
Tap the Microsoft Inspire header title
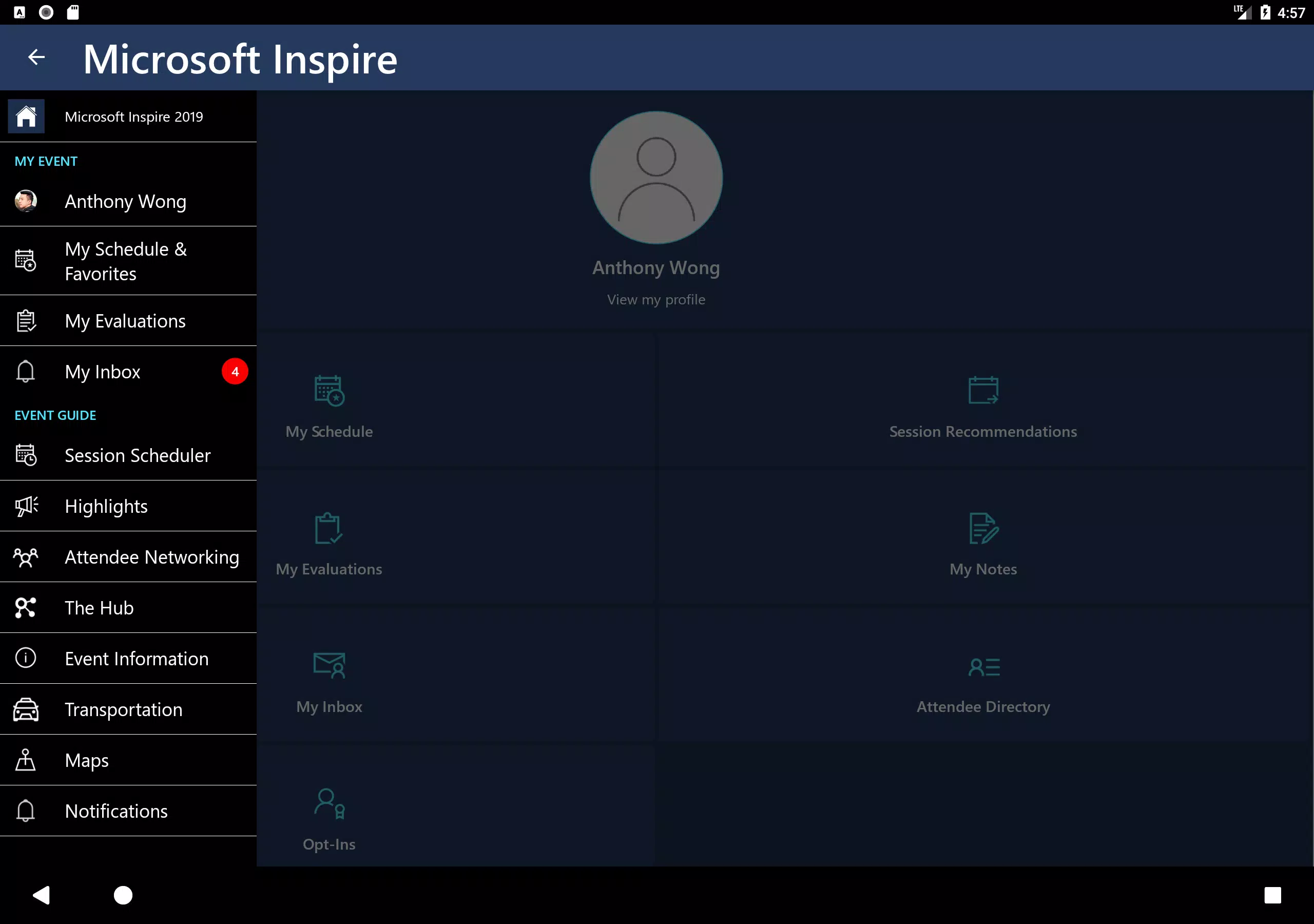click(240, 60)
